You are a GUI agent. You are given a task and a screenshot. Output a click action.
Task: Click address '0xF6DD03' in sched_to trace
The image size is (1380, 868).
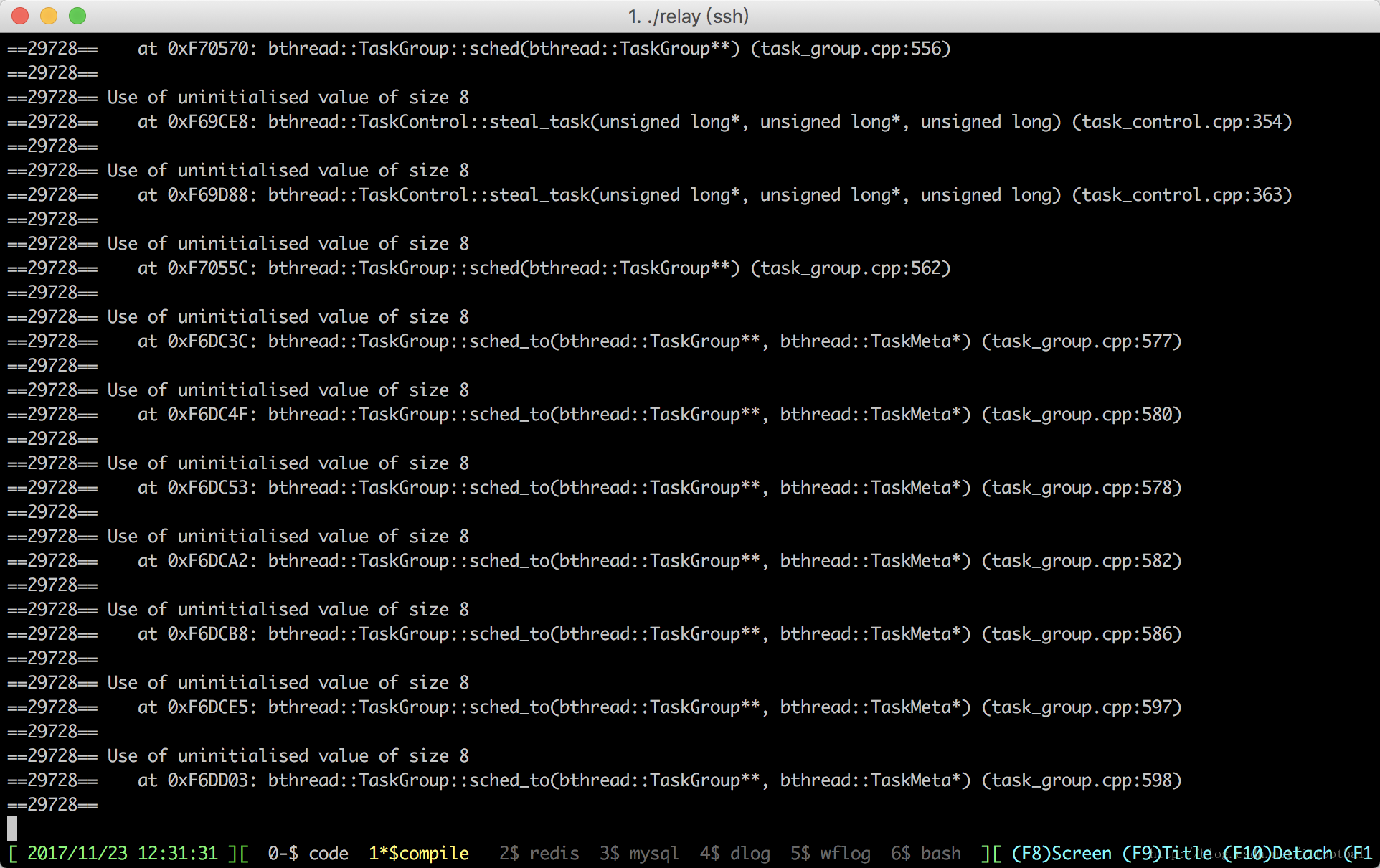coord(208,780)
